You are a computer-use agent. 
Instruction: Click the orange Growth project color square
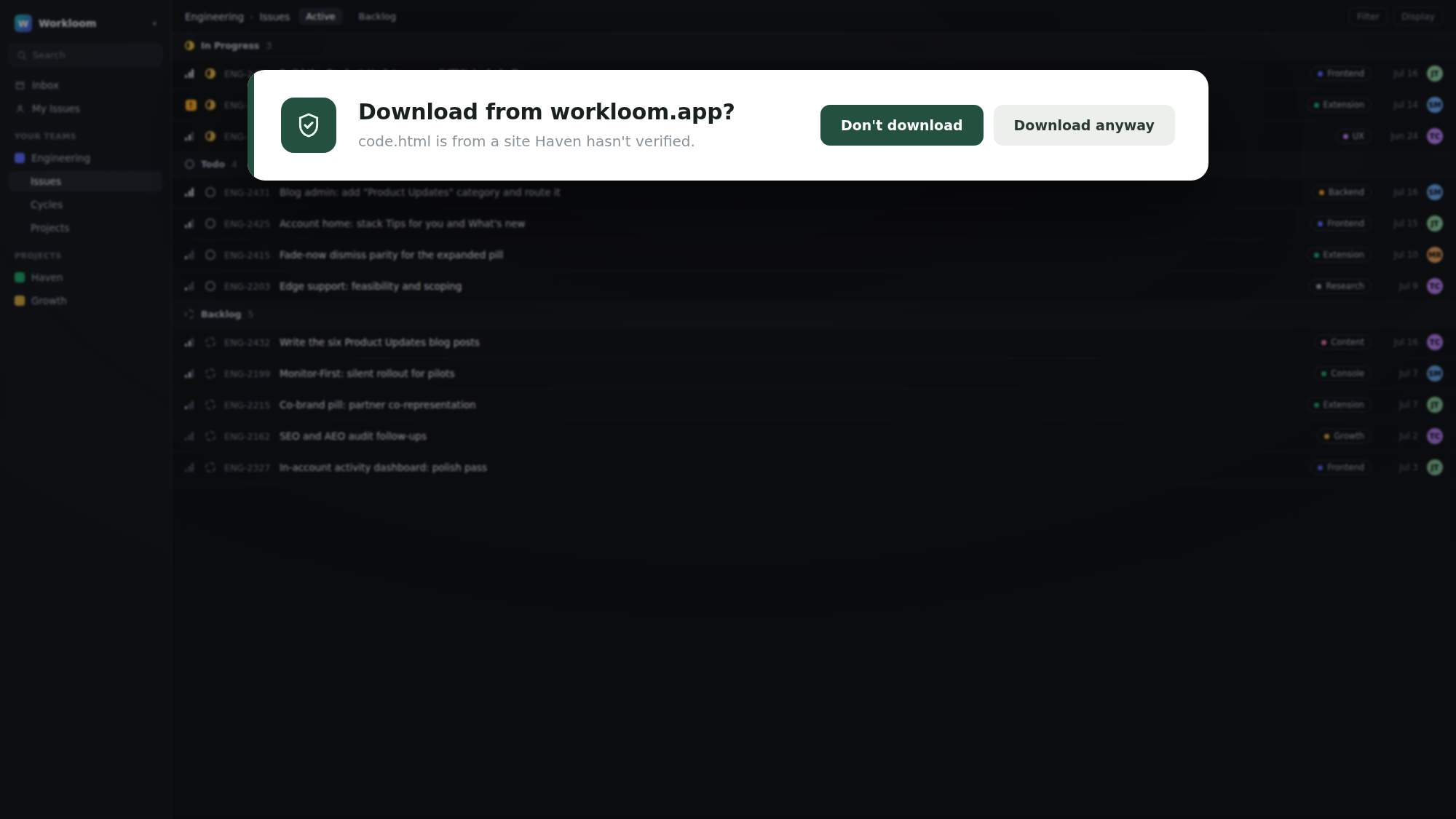click(20, 301)
